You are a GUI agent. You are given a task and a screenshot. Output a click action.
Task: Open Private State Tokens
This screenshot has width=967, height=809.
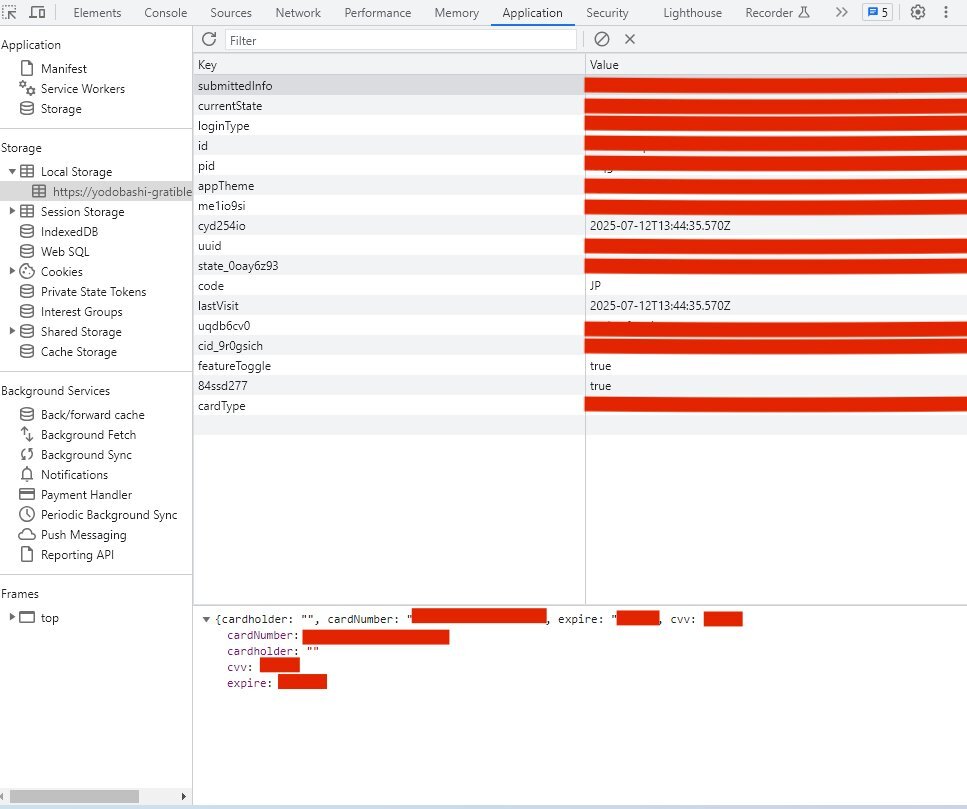93,292
